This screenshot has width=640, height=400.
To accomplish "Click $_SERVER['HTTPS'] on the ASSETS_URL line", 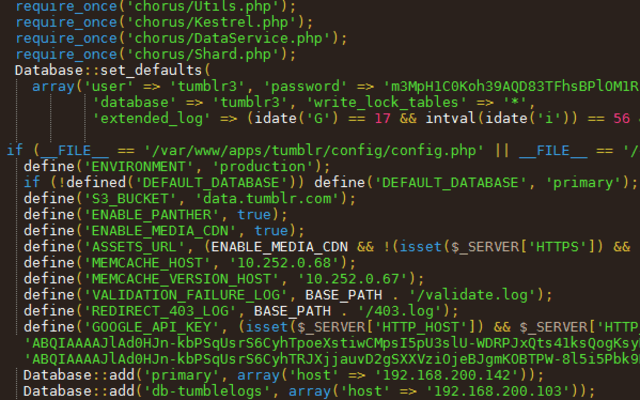I will [x=523, y=247].
